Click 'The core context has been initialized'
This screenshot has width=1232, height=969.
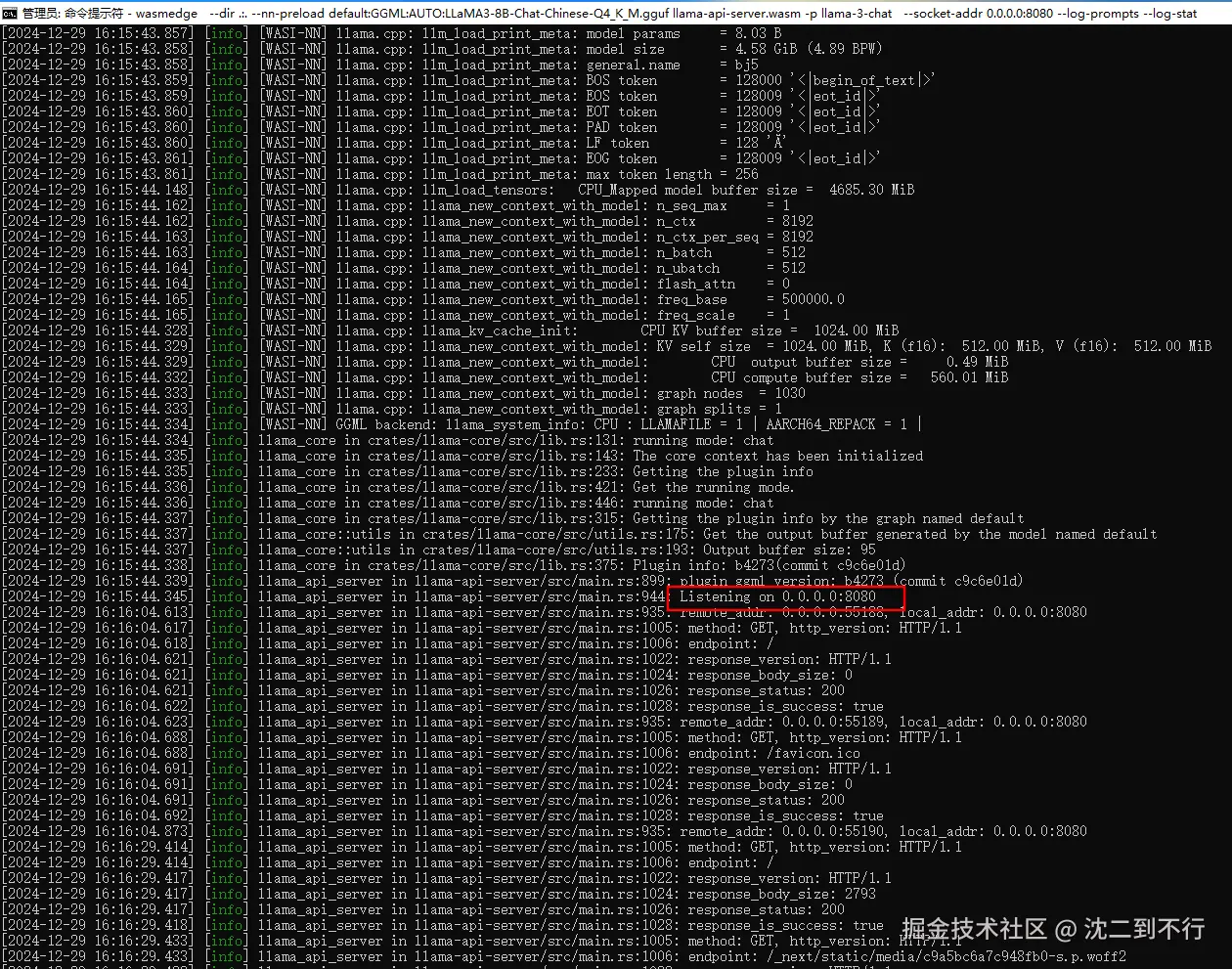point(777,456)
